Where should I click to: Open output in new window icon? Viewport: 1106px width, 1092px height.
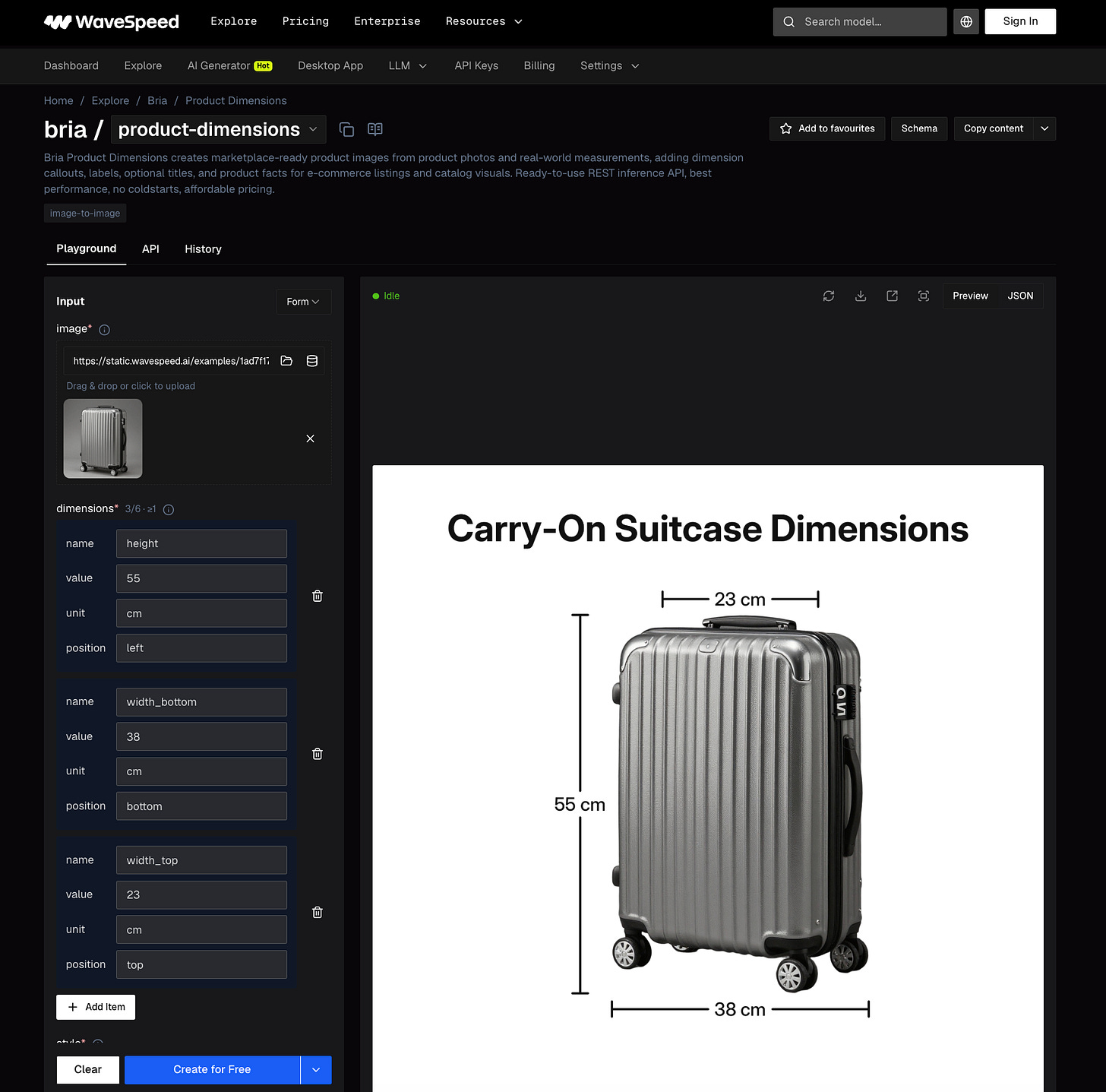click(x=893, y=296)
